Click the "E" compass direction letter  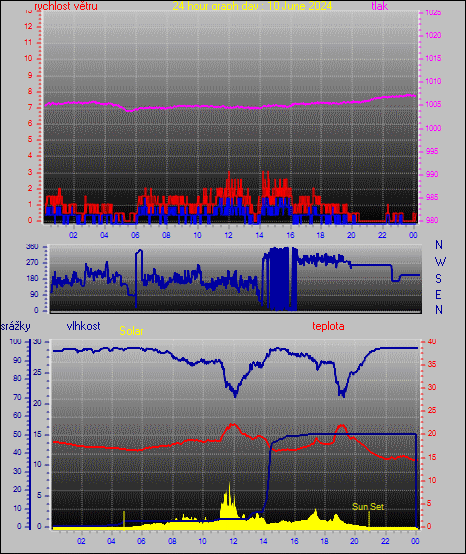point(438,294)
